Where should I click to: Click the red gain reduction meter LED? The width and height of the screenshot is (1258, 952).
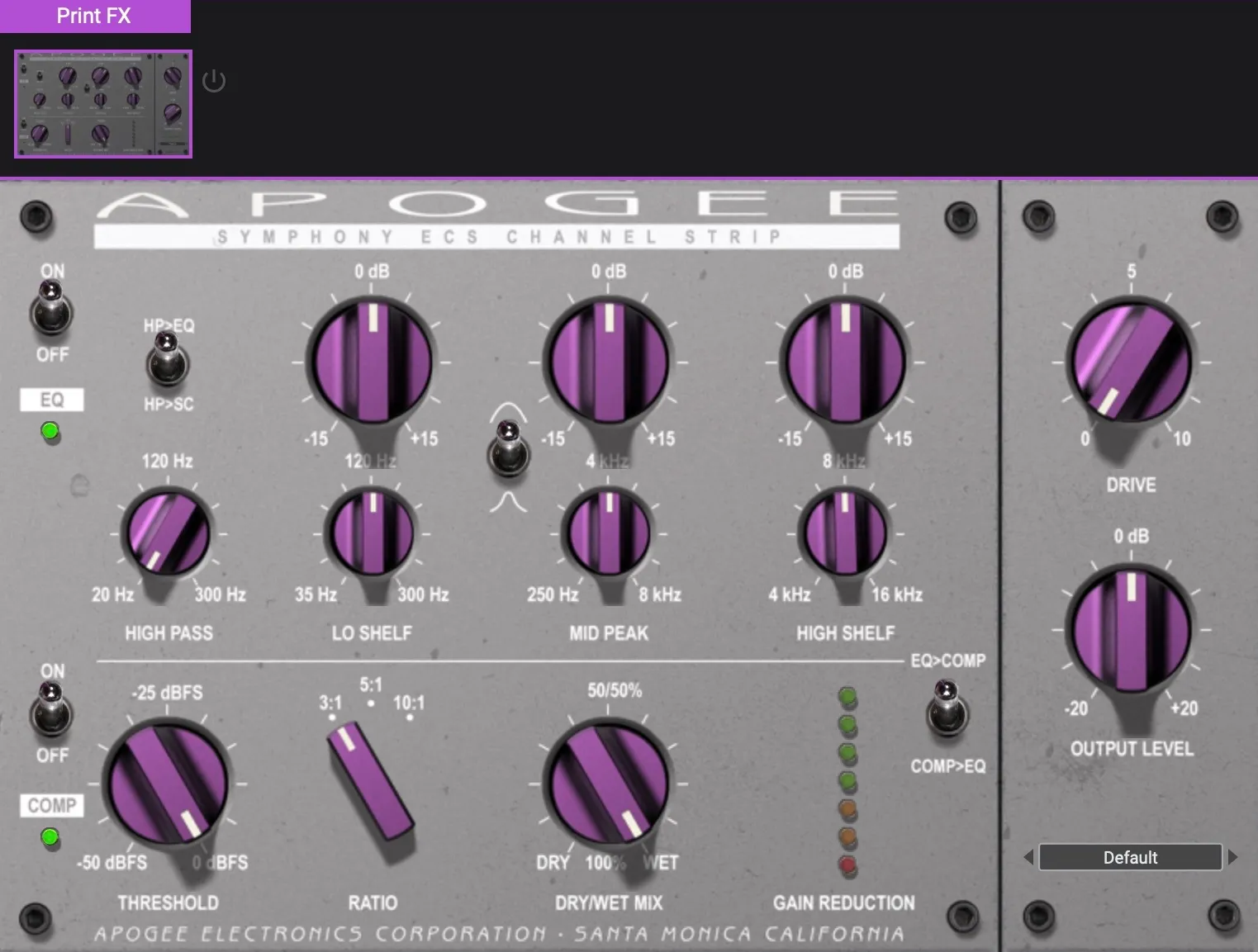point(847,865)
